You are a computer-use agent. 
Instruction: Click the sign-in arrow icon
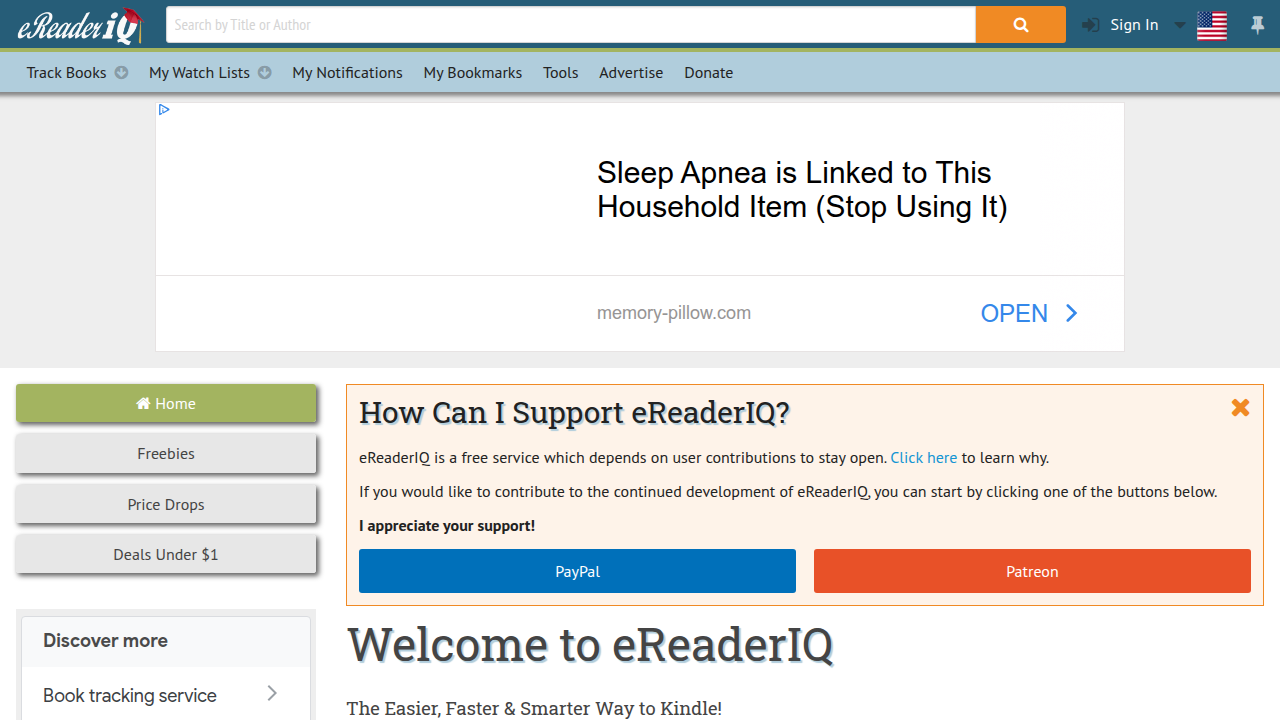tap(1090, 25)
